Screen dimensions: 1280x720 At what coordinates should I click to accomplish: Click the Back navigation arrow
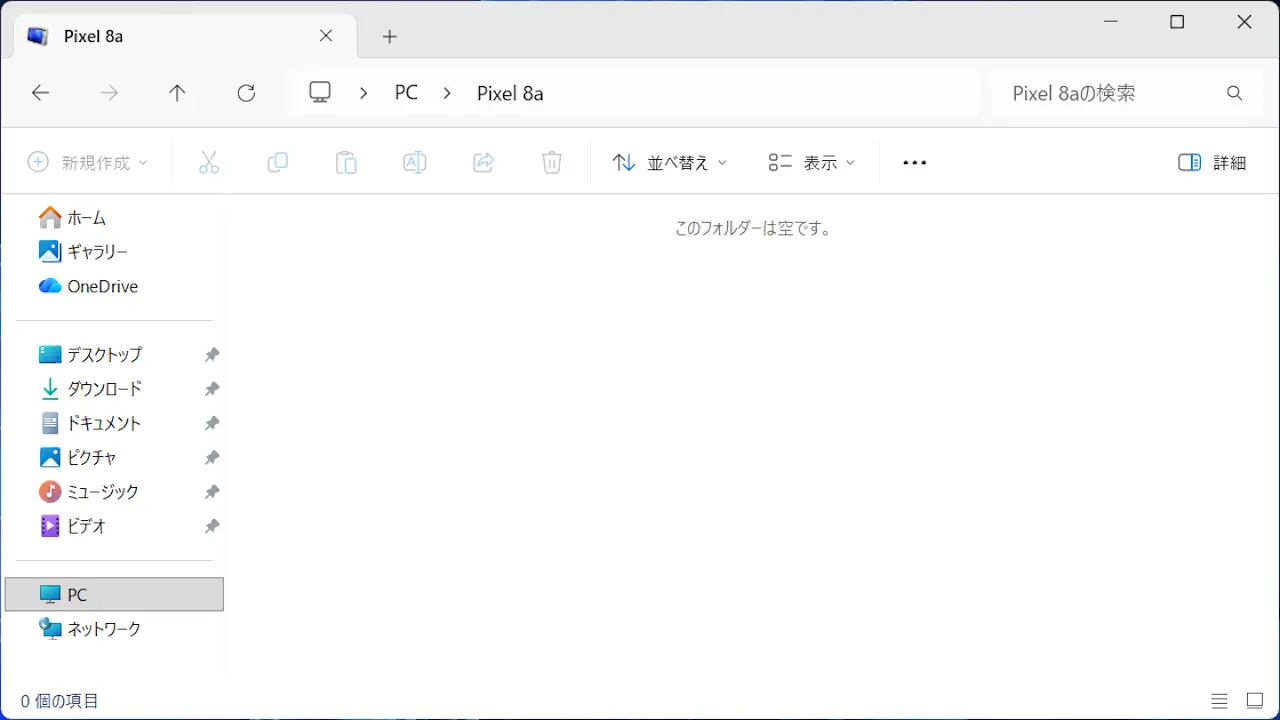pos(40,93)
